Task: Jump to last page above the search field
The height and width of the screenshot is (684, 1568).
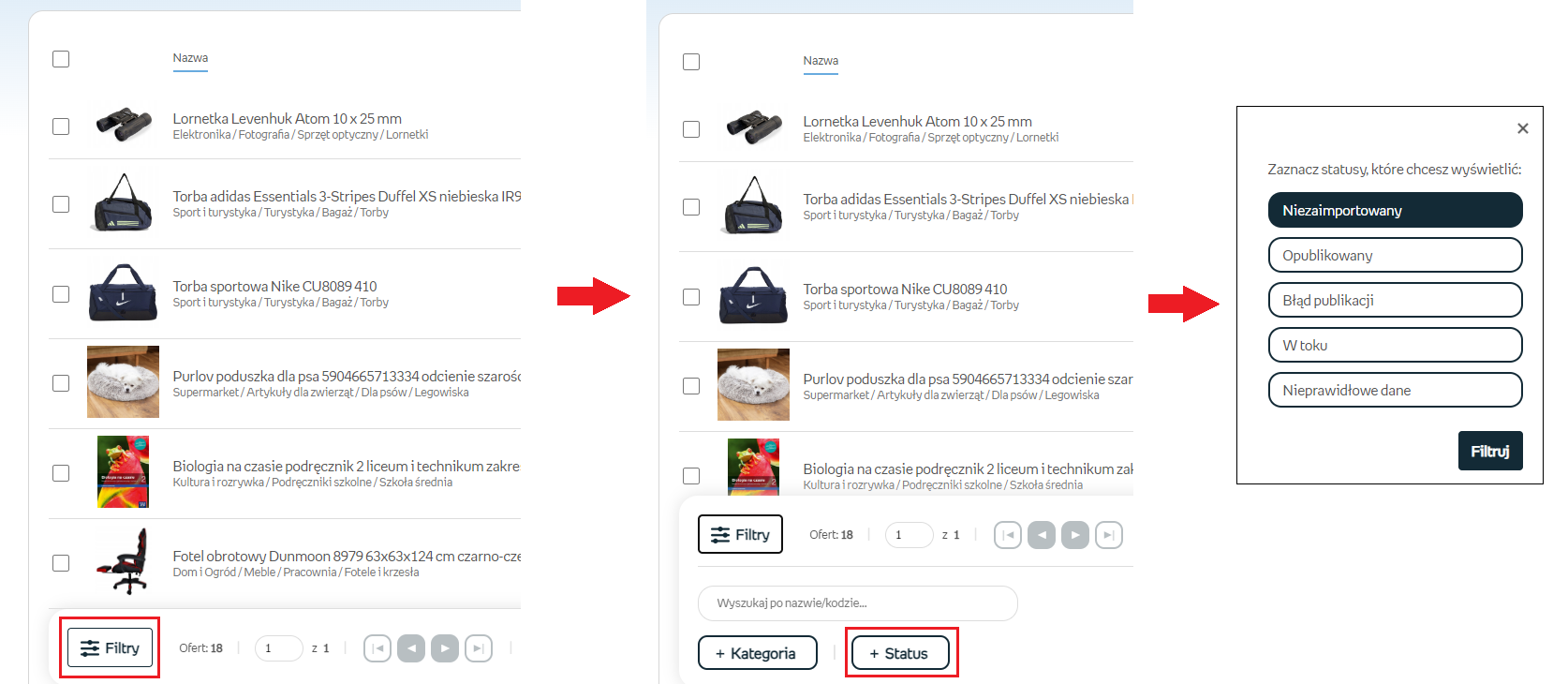Action: 1109,535
